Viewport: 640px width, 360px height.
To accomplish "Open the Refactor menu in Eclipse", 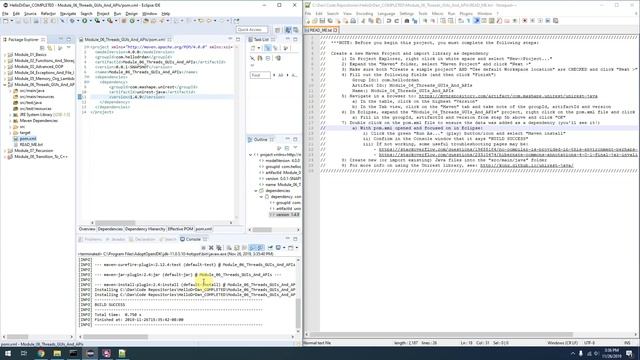I will [x=48, y=13].
